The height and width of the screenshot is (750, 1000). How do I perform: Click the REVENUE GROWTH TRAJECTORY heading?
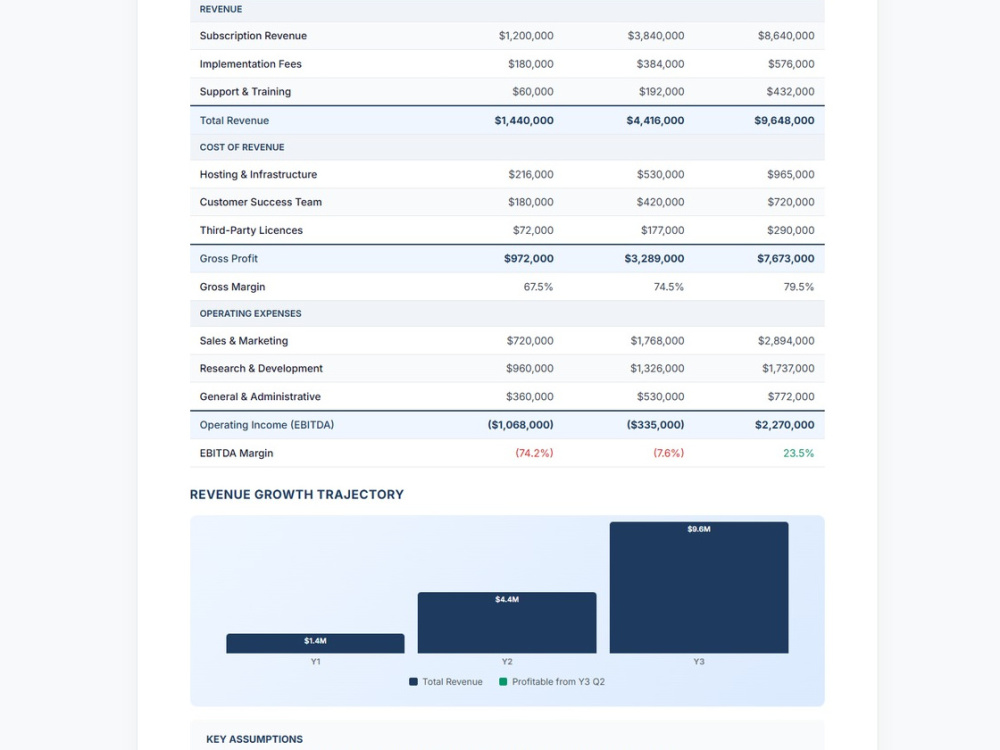(x=297, y=494)
